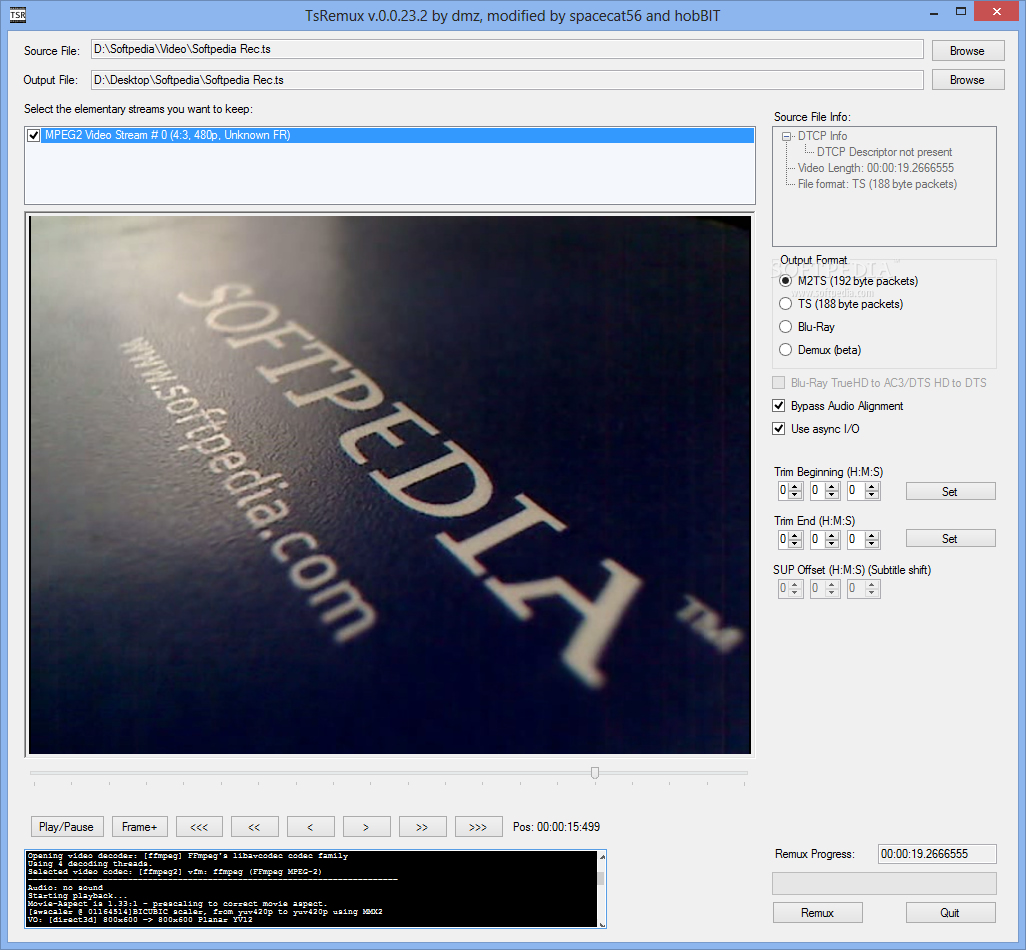
Task: Uncheck the MPEG2 Video Stream #0 checkbox
Action: [x=33, y=135]
